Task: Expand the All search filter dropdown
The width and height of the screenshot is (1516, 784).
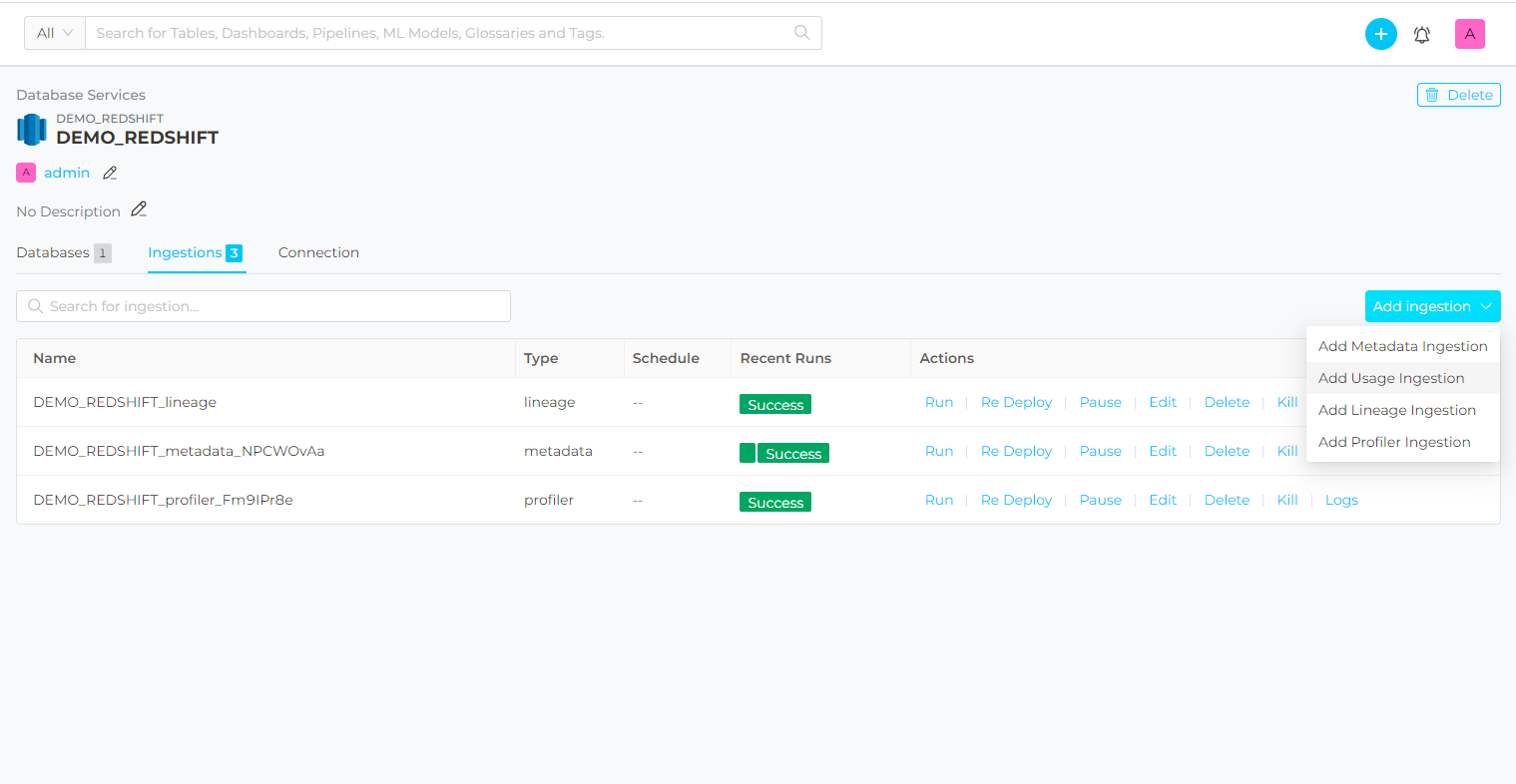Action: tap(55, 33)
